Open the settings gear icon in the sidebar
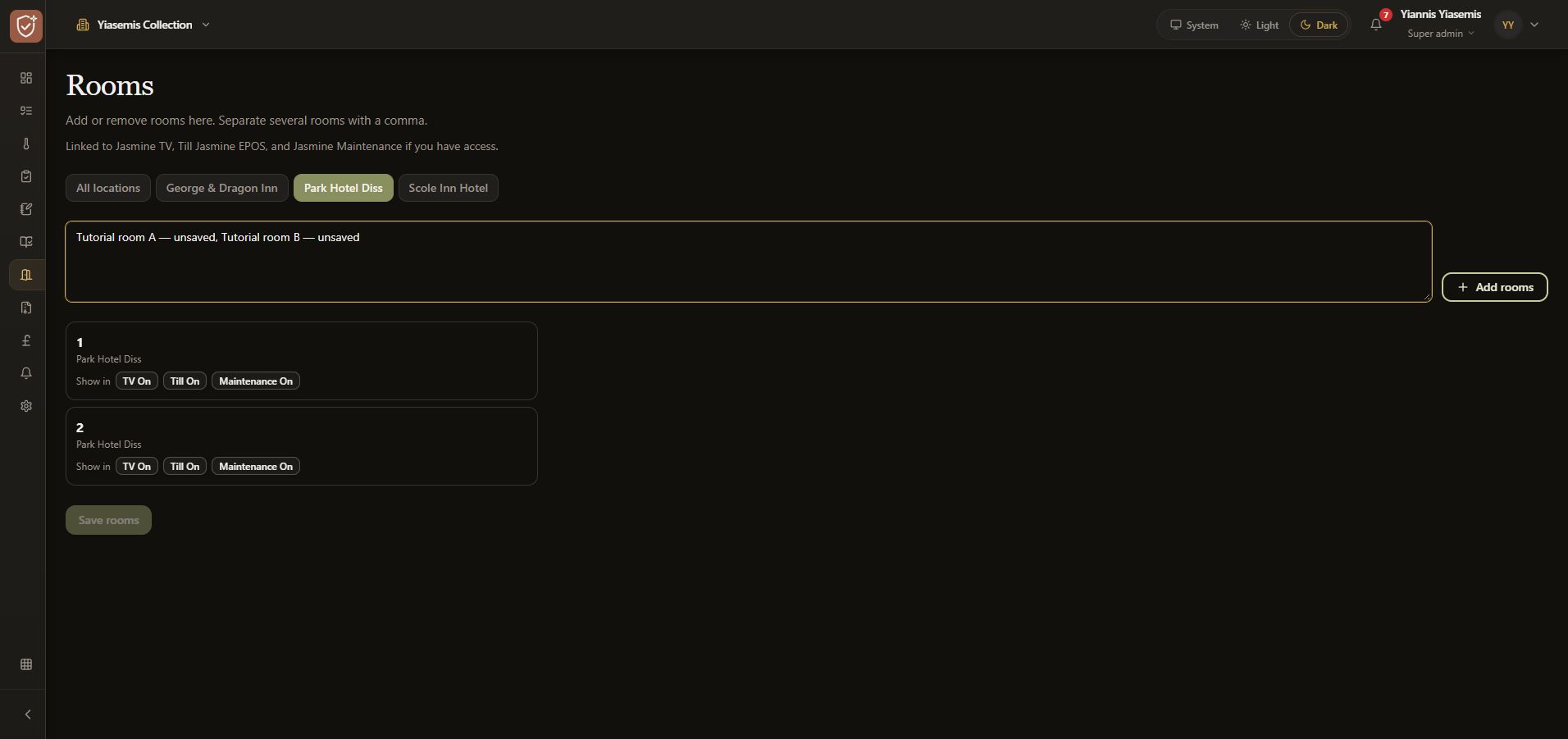1568x739 pixels. point(26,406)
